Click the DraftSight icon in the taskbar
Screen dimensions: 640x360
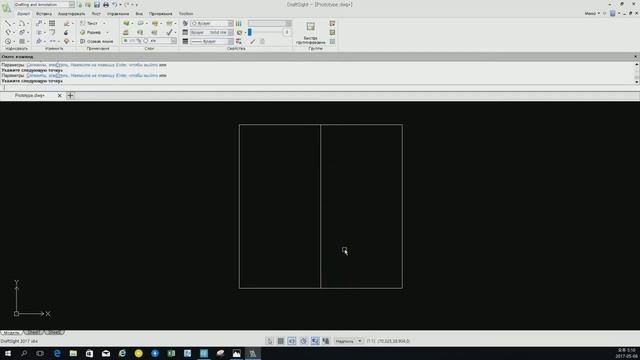253,353
